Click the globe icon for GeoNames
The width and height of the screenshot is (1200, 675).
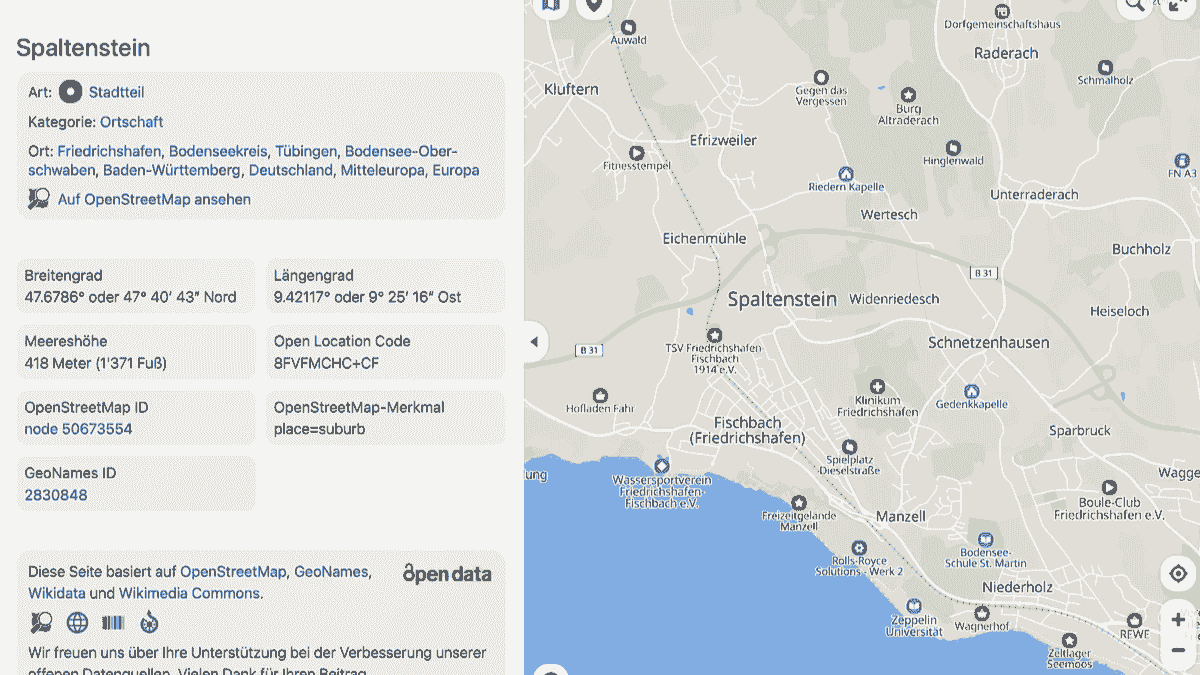[x=77, y=623]
